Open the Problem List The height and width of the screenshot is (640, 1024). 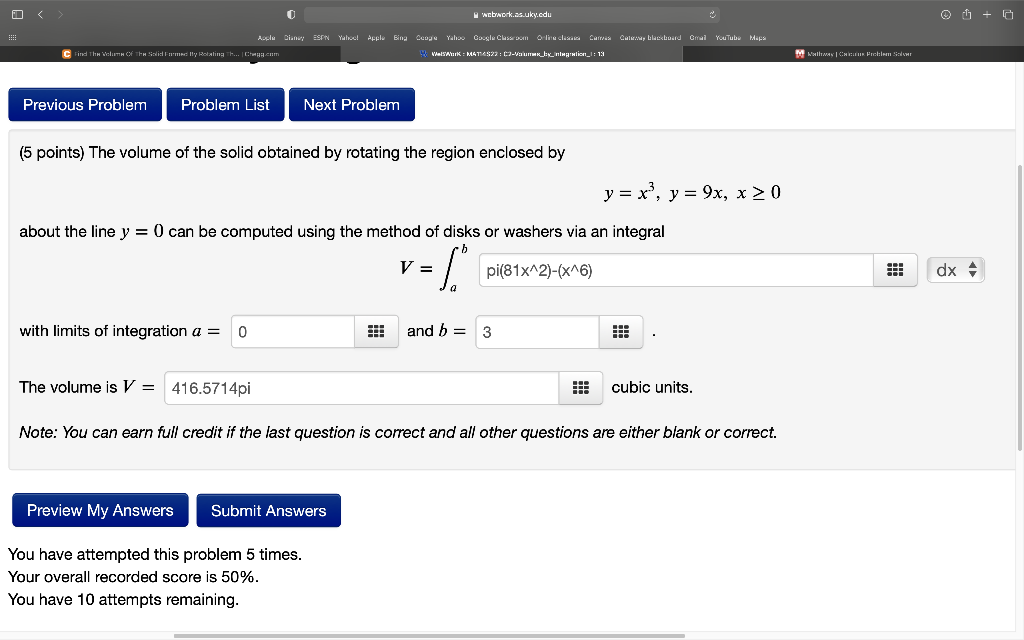224,104
